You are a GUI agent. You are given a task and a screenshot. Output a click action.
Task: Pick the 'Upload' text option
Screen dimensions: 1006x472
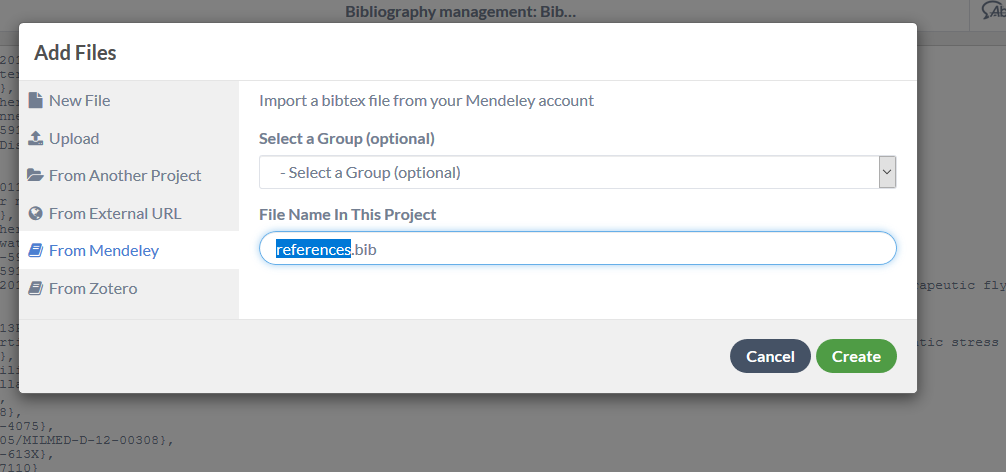[x=74, y=139]
